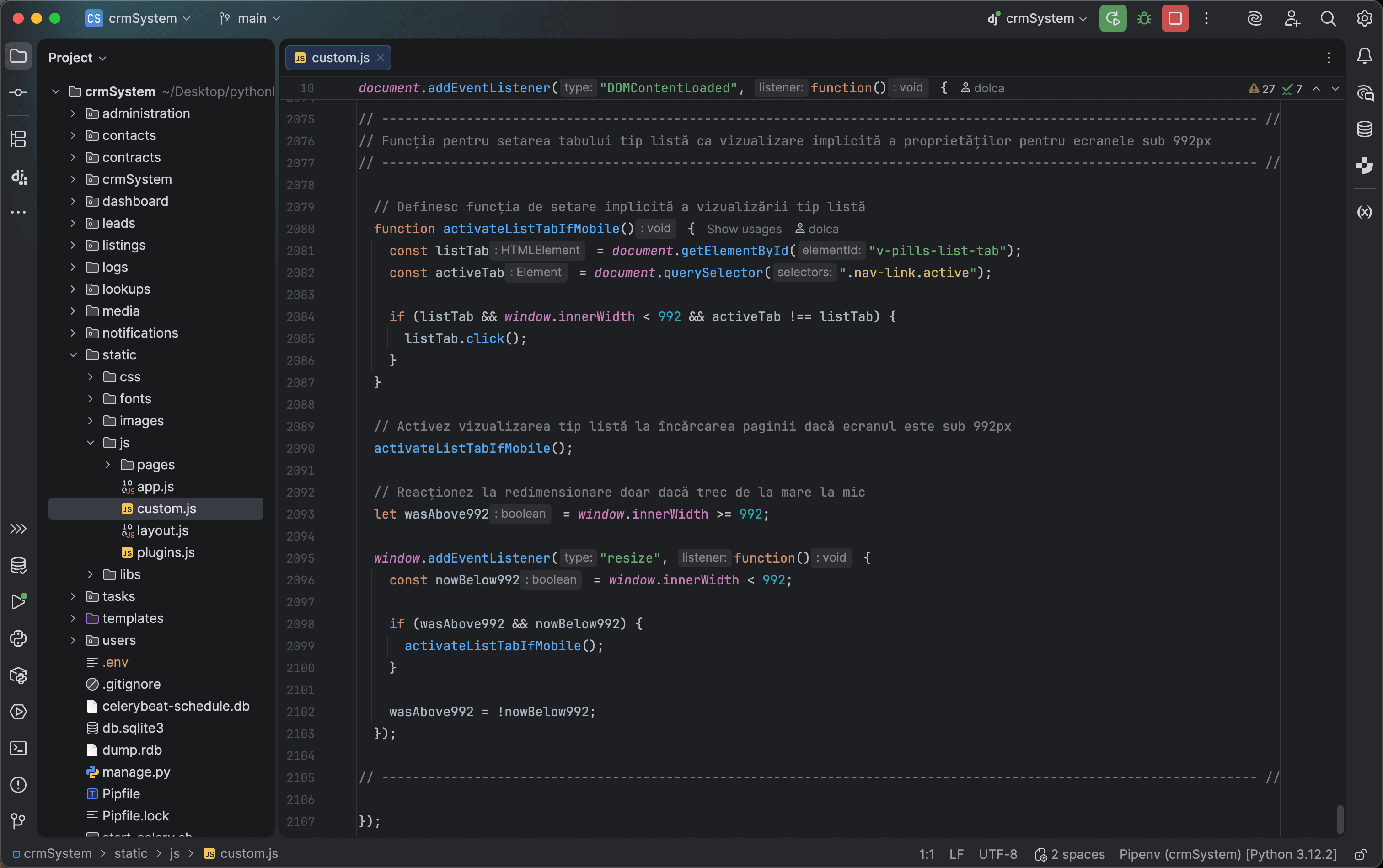The height and width of the screenshot is (868, 1383).
Task: Open the AI Assistant icon in the right sidebar
Action: (x=1365, y=93)
